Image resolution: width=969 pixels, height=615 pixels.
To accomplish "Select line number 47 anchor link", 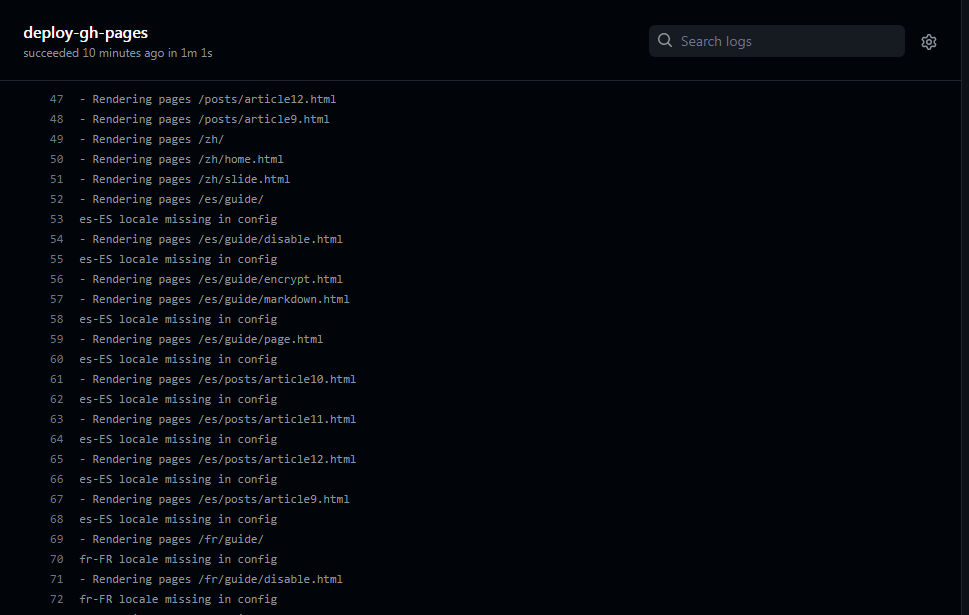I will click(56, 99).
